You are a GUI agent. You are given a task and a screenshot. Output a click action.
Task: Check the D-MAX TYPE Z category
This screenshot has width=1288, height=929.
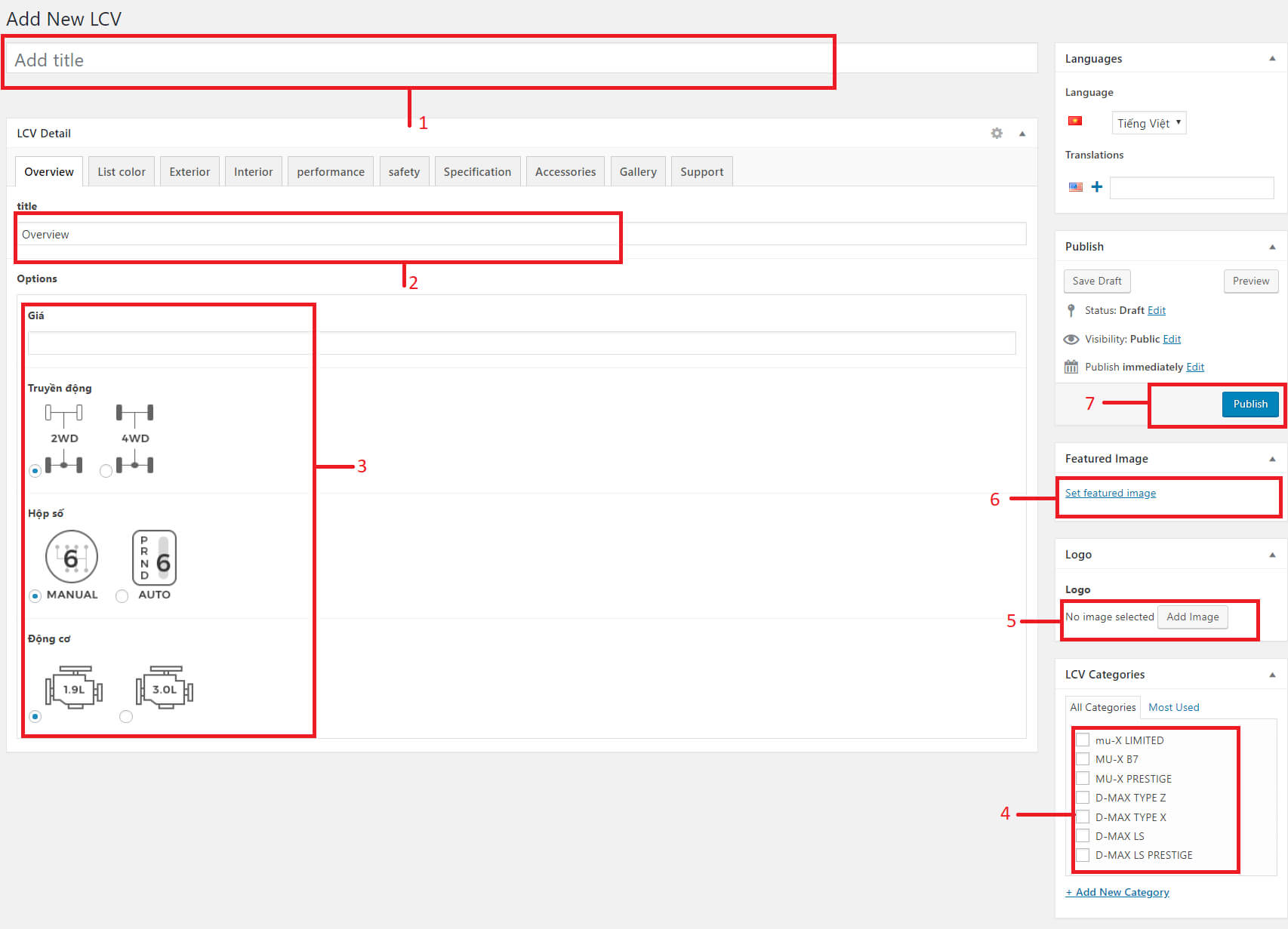tap(1083, 798)
